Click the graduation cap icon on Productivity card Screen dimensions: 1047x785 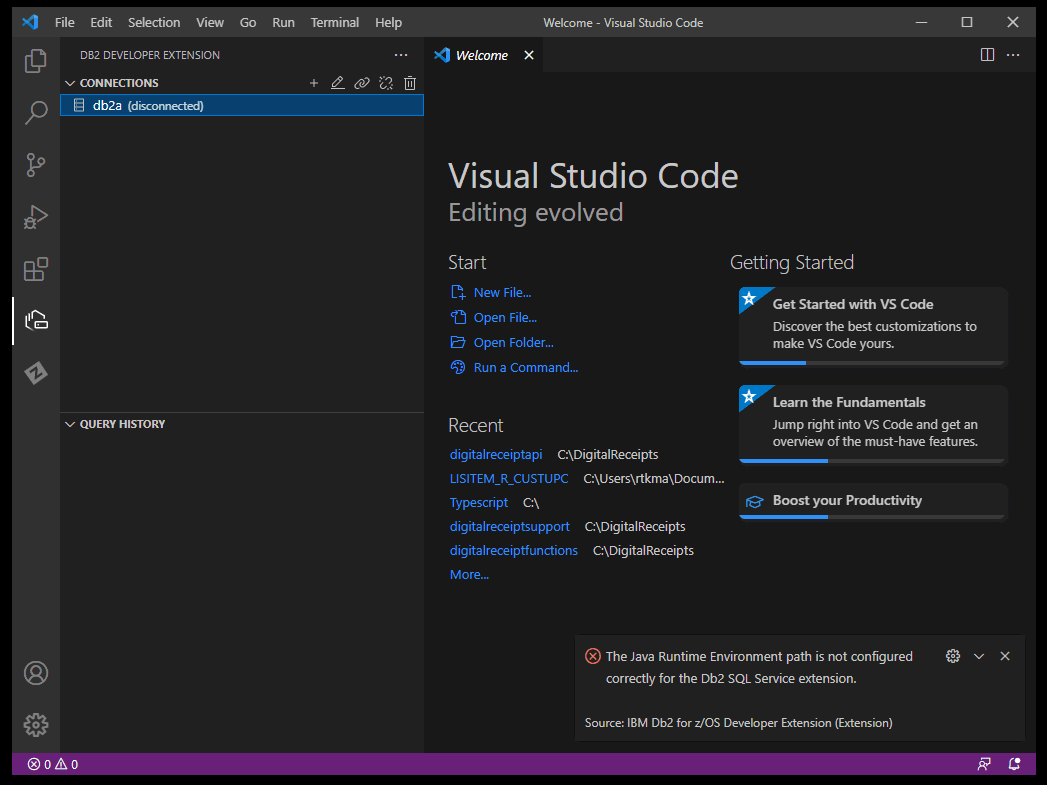point(755,501)
